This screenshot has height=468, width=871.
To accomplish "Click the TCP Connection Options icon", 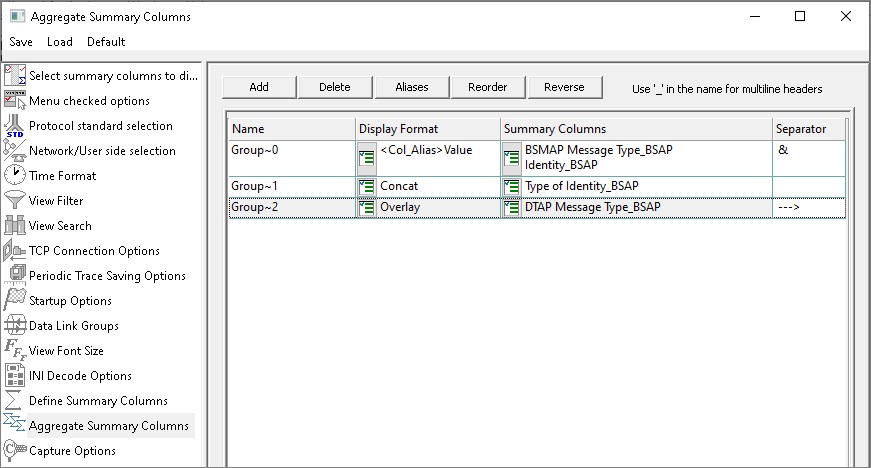I will pos(15,250).
